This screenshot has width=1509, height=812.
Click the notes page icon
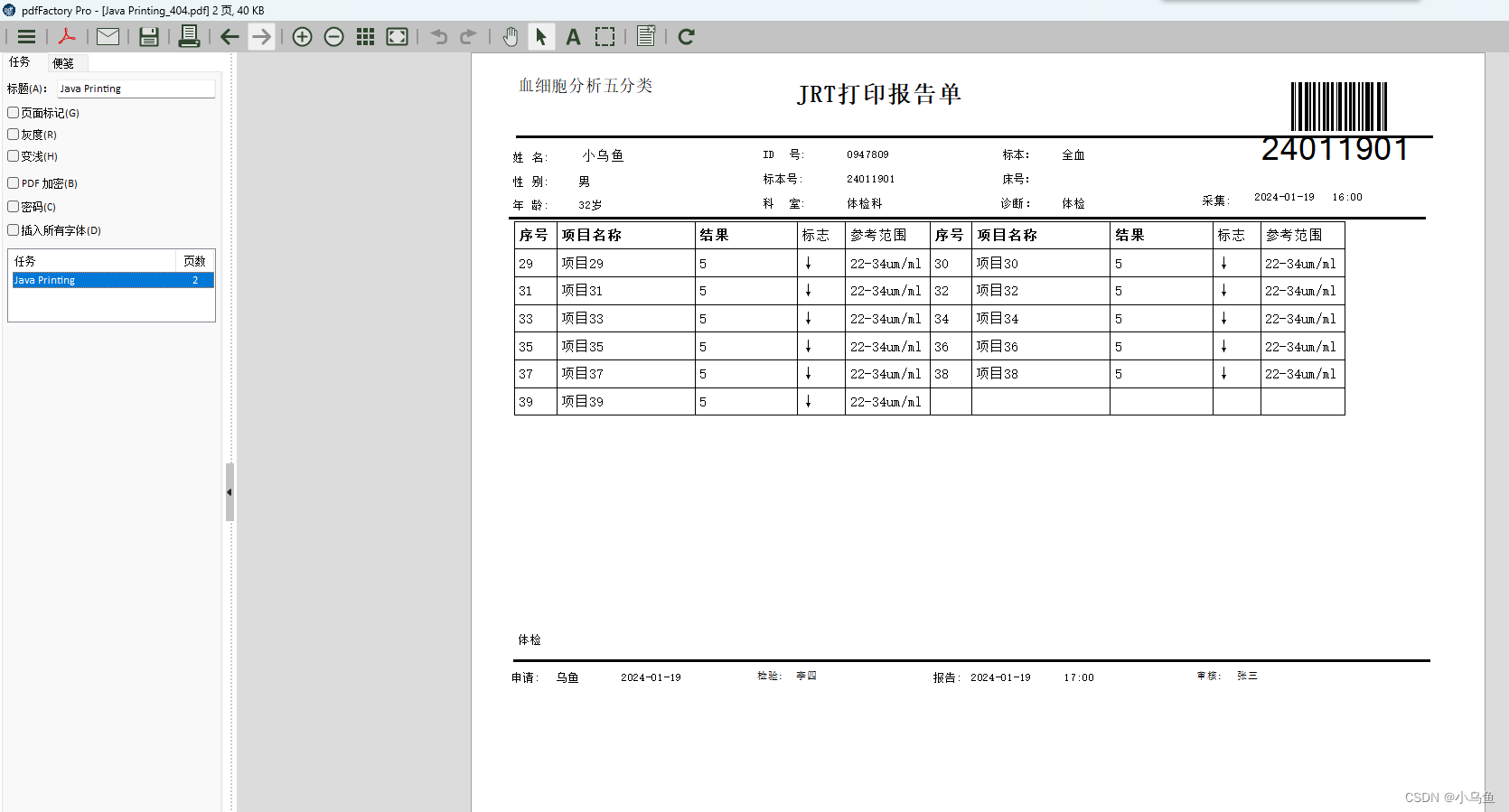click(646, 37)
